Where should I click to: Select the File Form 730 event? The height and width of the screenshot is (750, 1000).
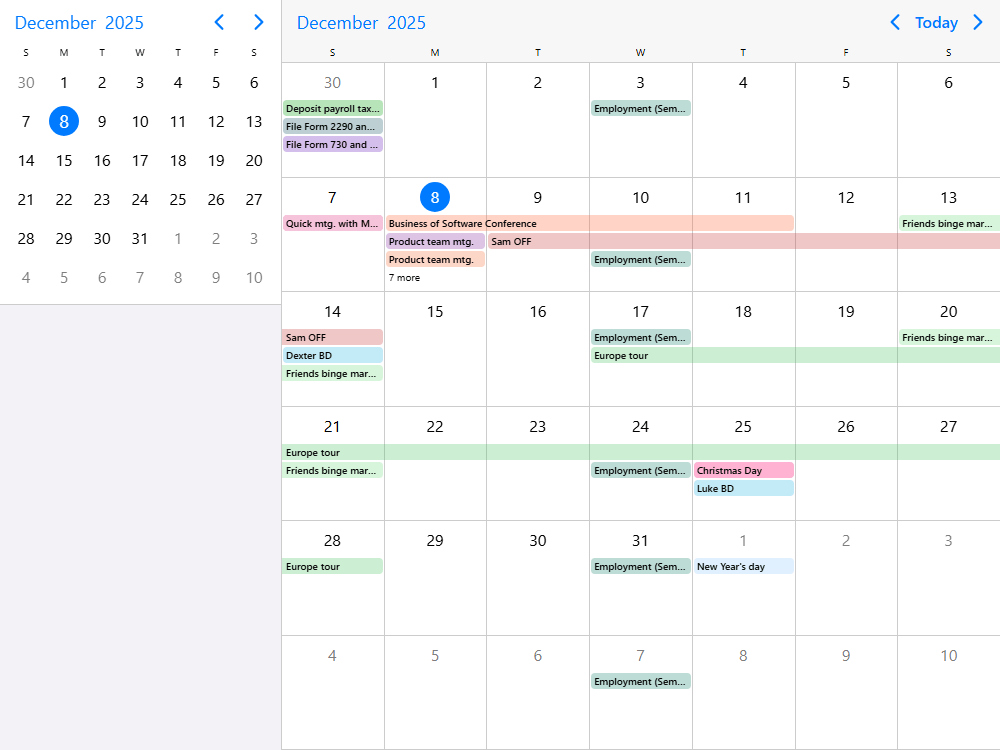click(x=332, y=144)
